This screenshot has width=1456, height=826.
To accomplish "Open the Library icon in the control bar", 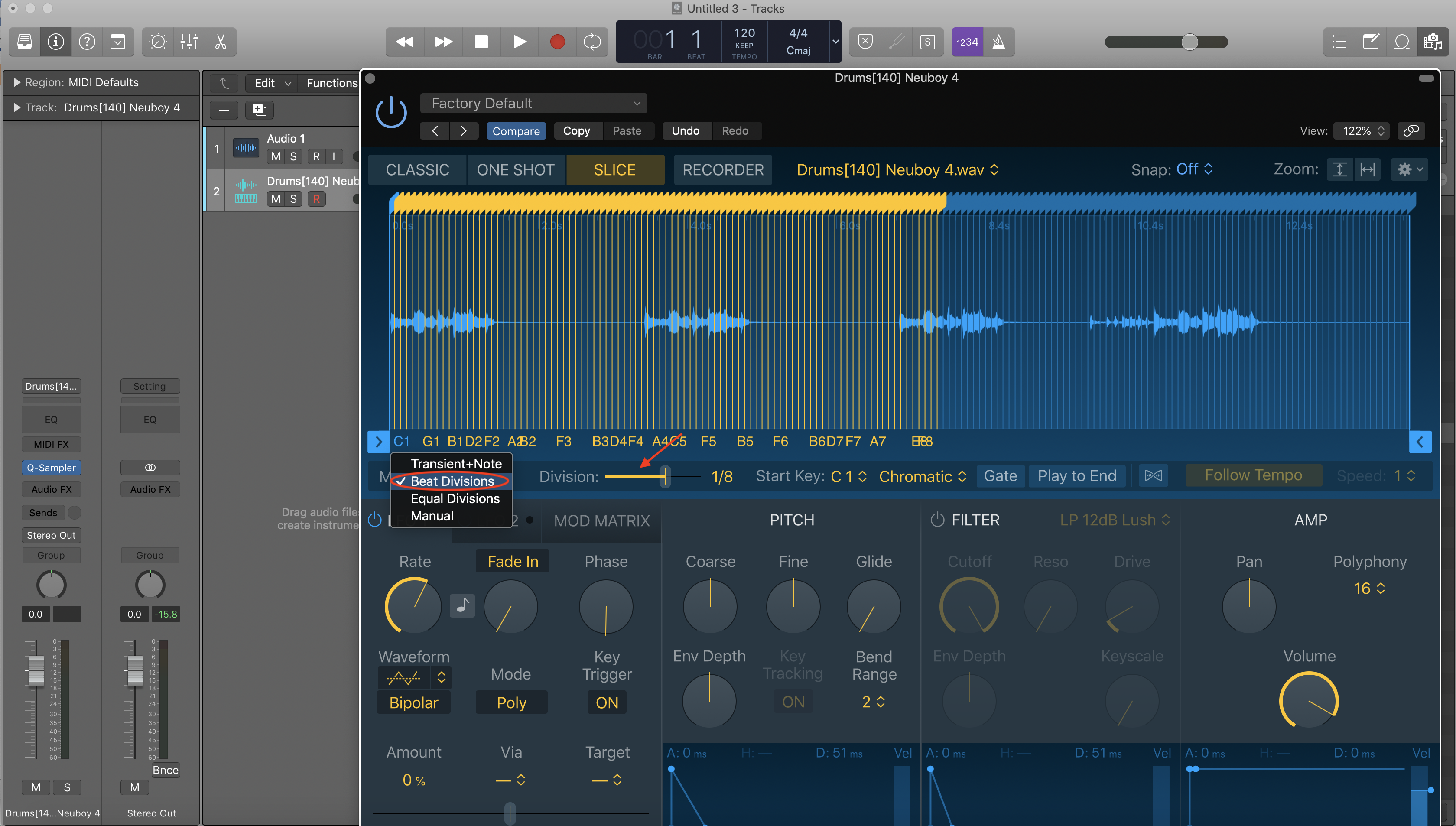I will (x=25, y=42).
